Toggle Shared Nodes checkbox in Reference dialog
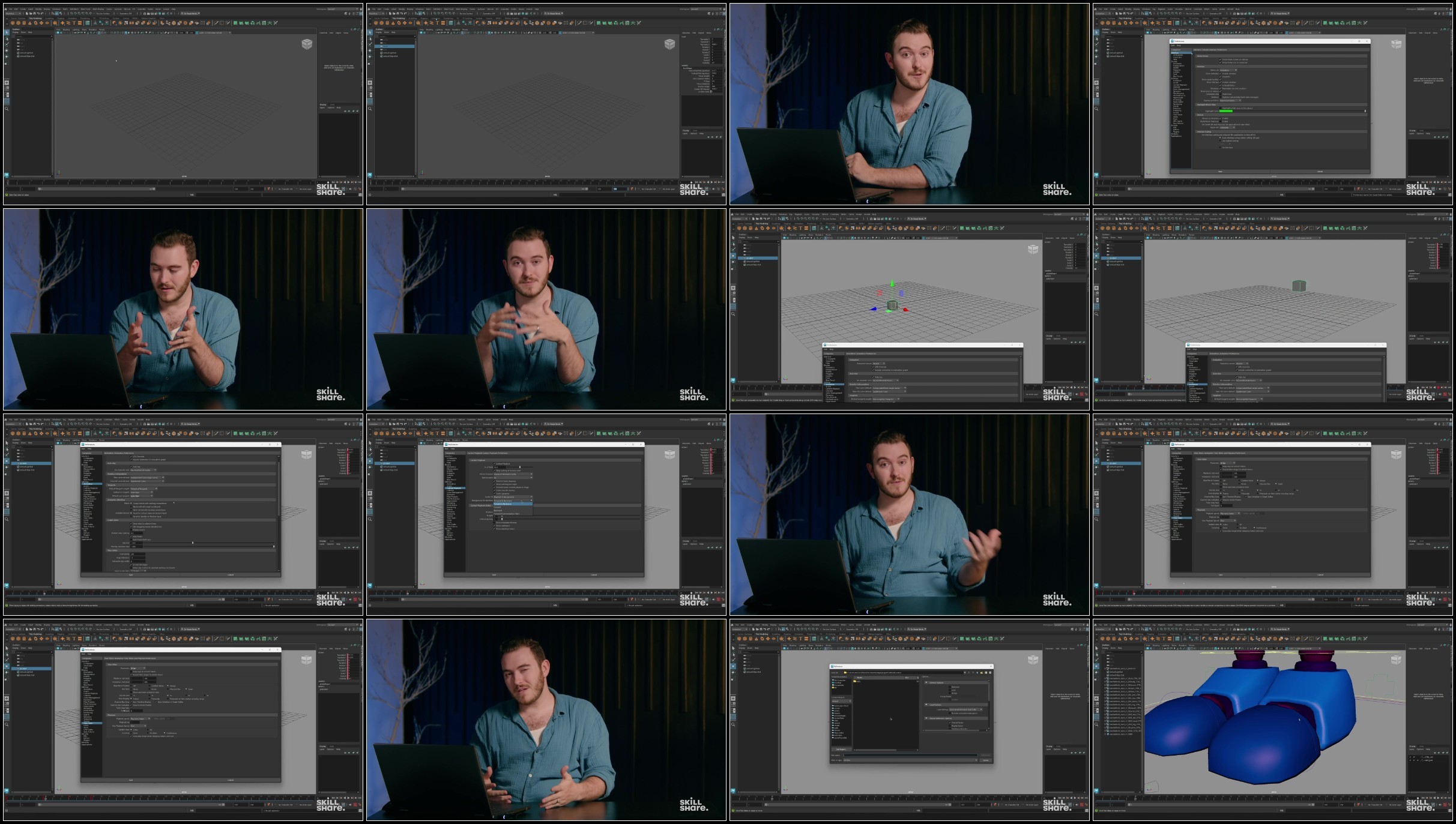Screen dimensions: 1456x824 950,723
